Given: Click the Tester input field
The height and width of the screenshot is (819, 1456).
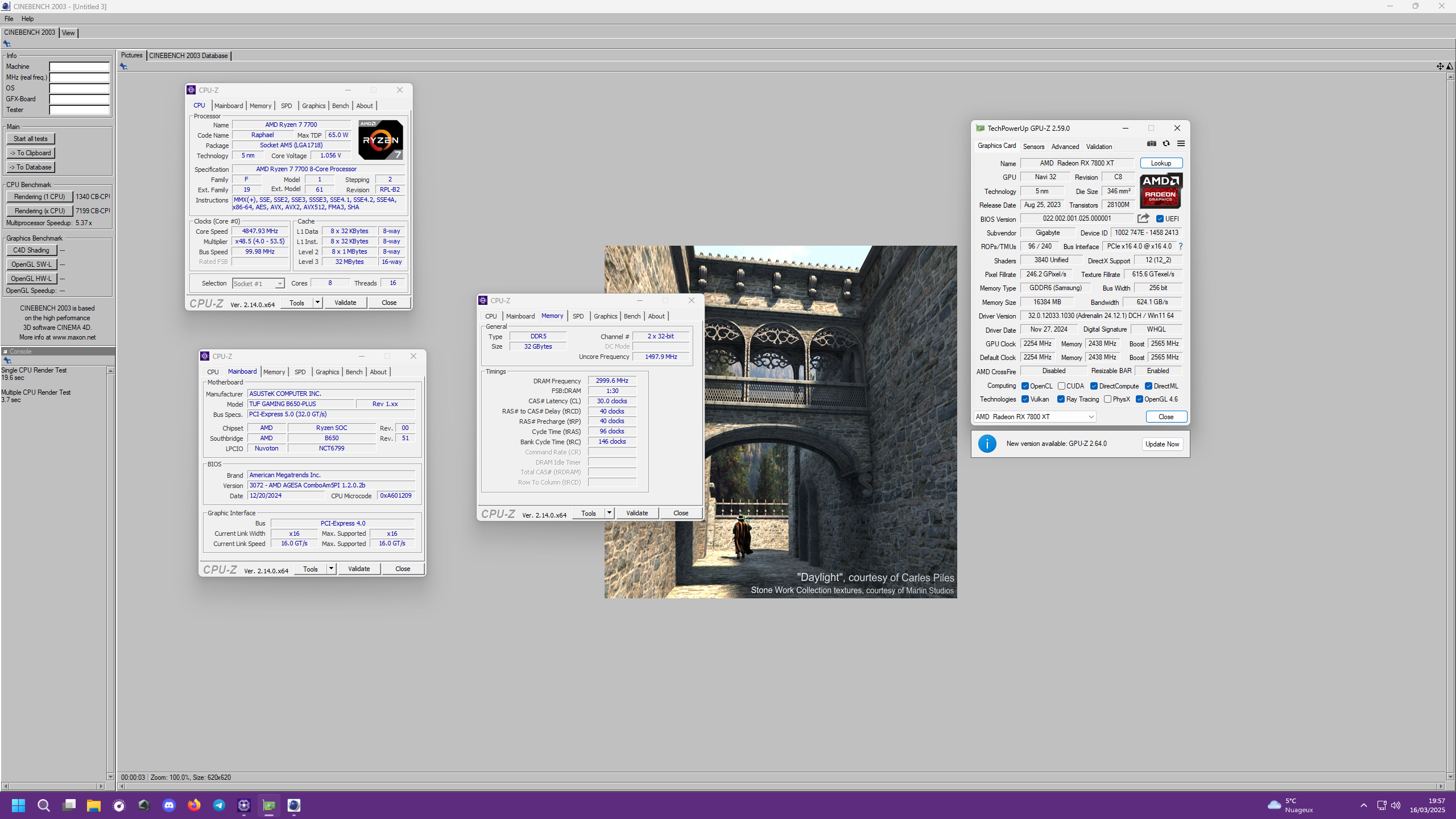Looking at the screenshot, I should tap(79, 110).
